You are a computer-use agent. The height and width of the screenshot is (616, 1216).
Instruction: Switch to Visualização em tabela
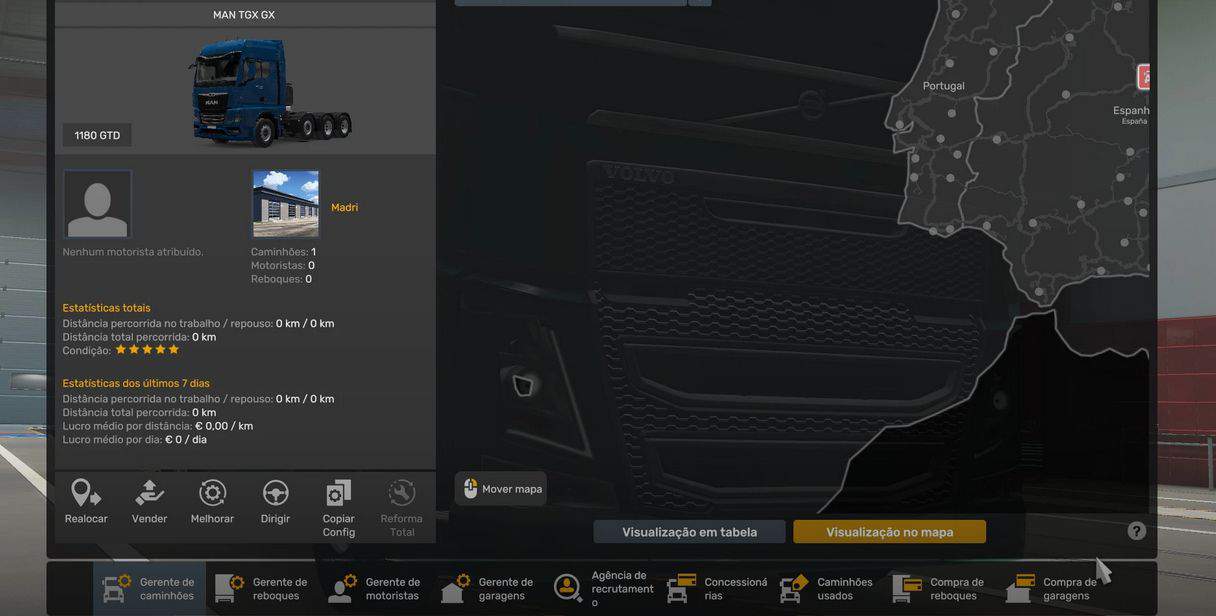689,532
